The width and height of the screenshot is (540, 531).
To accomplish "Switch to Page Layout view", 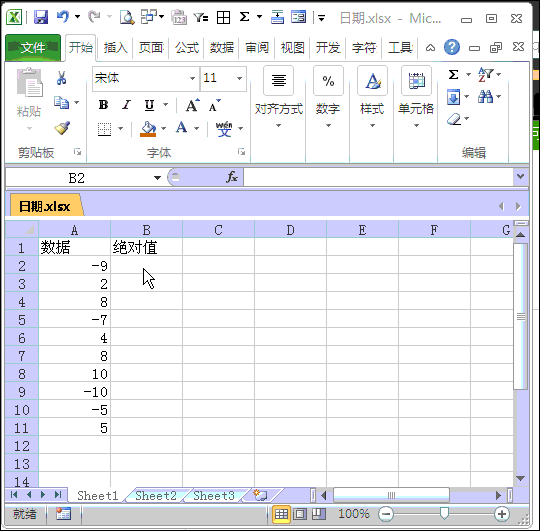I will point(300,514).
